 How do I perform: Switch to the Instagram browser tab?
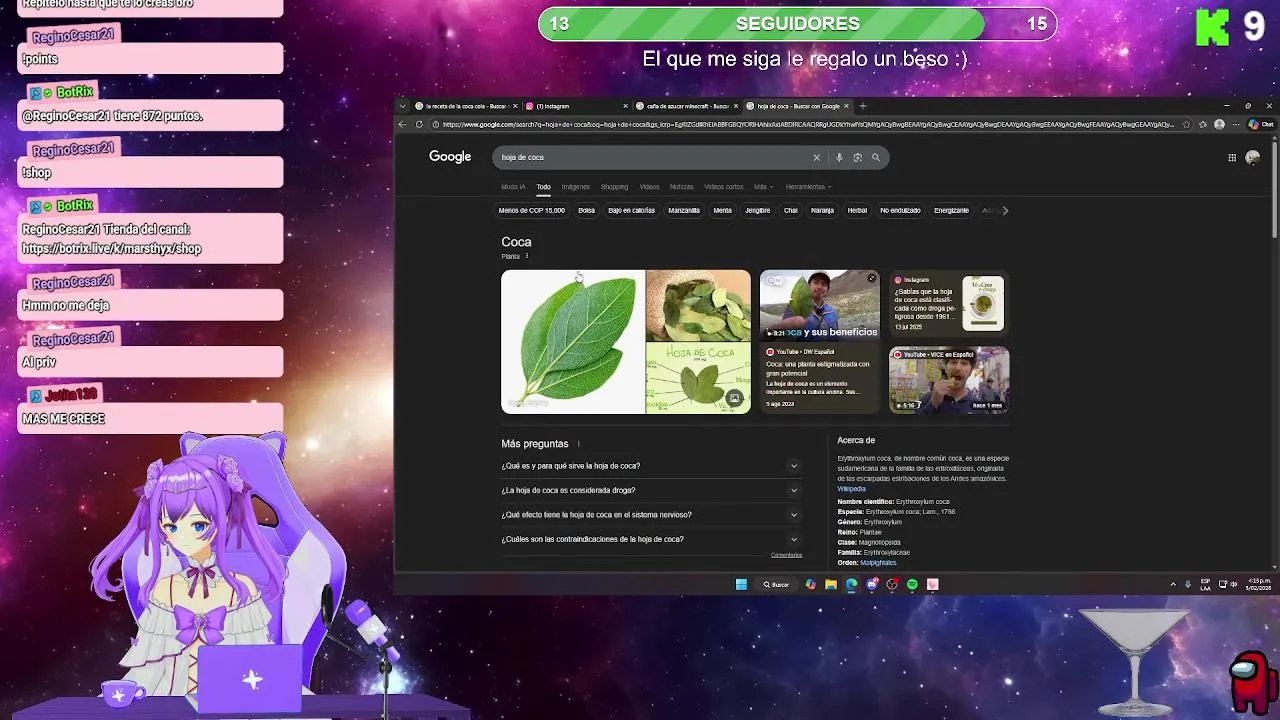pos(575,106)
